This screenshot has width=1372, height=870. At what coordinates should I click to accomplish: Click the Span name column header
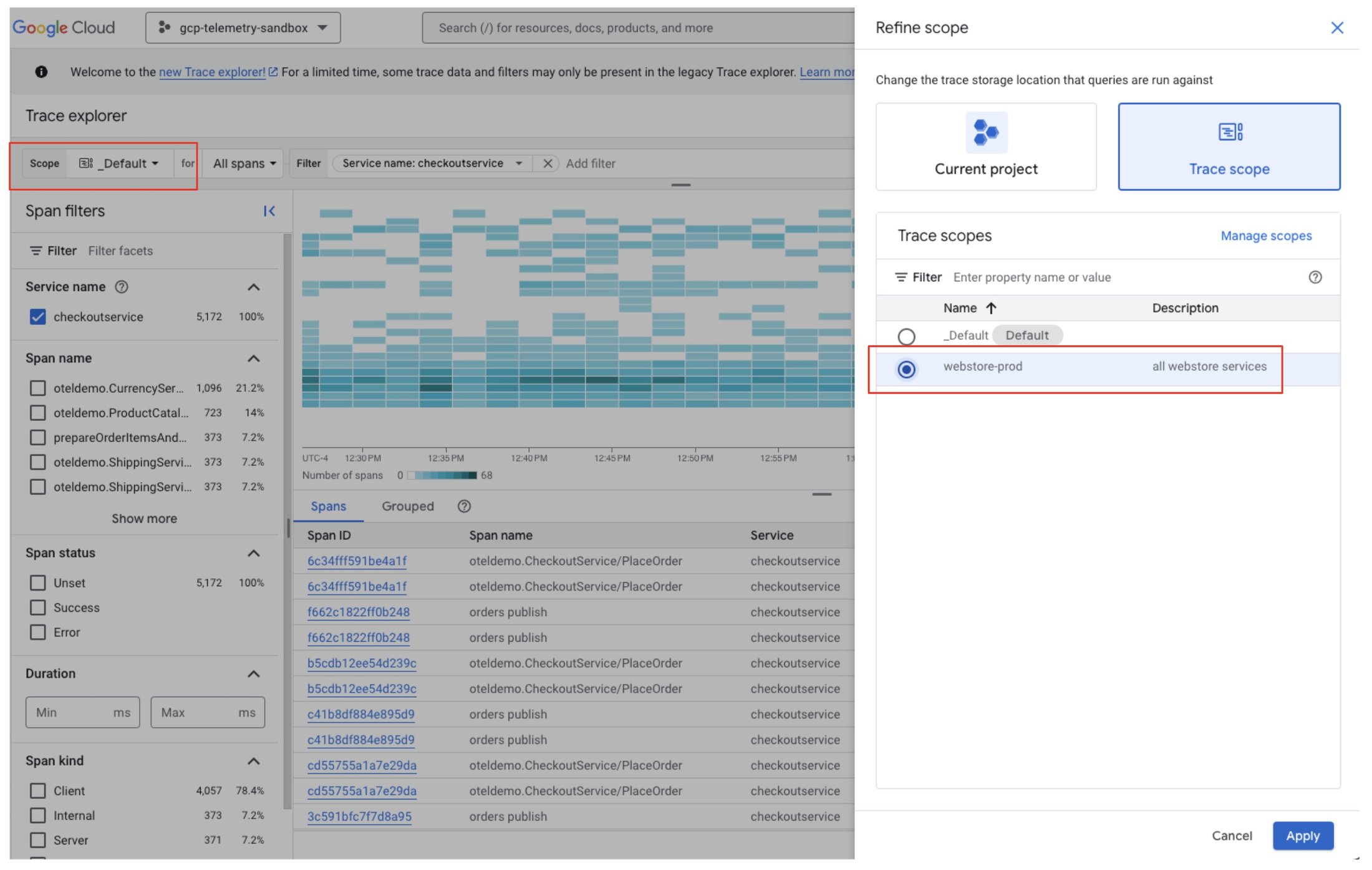pyautogui.click(x=501, y=535)
